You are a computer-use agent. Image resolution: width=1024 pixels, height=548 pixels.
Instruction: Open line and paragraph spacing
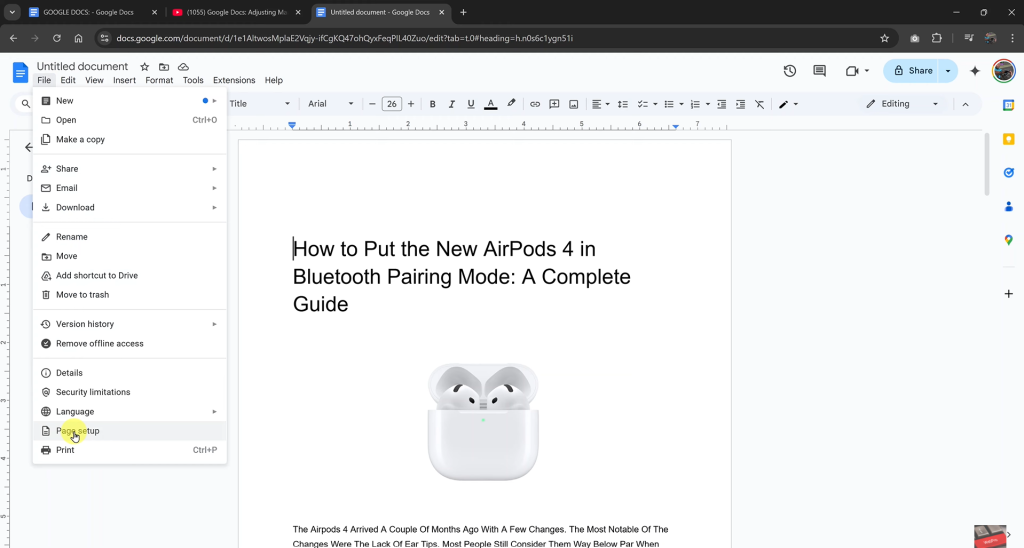point(623,104)
